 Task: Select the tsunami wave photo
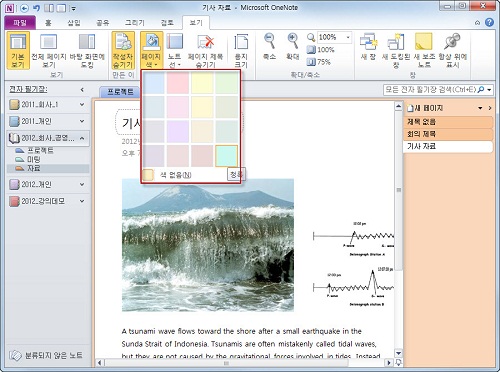click(x=208, y=245)
